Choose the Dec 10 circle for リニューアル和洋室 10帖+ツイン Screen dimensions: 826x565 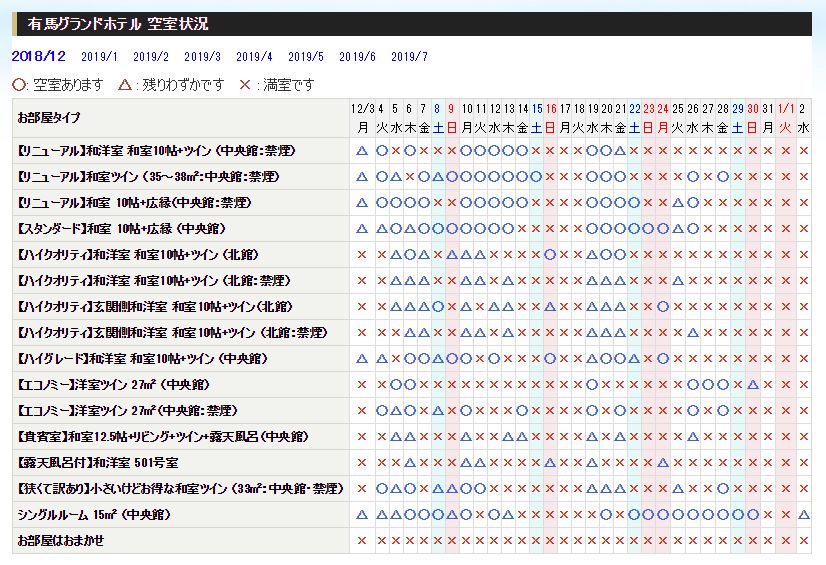click(x=466, y=151)
